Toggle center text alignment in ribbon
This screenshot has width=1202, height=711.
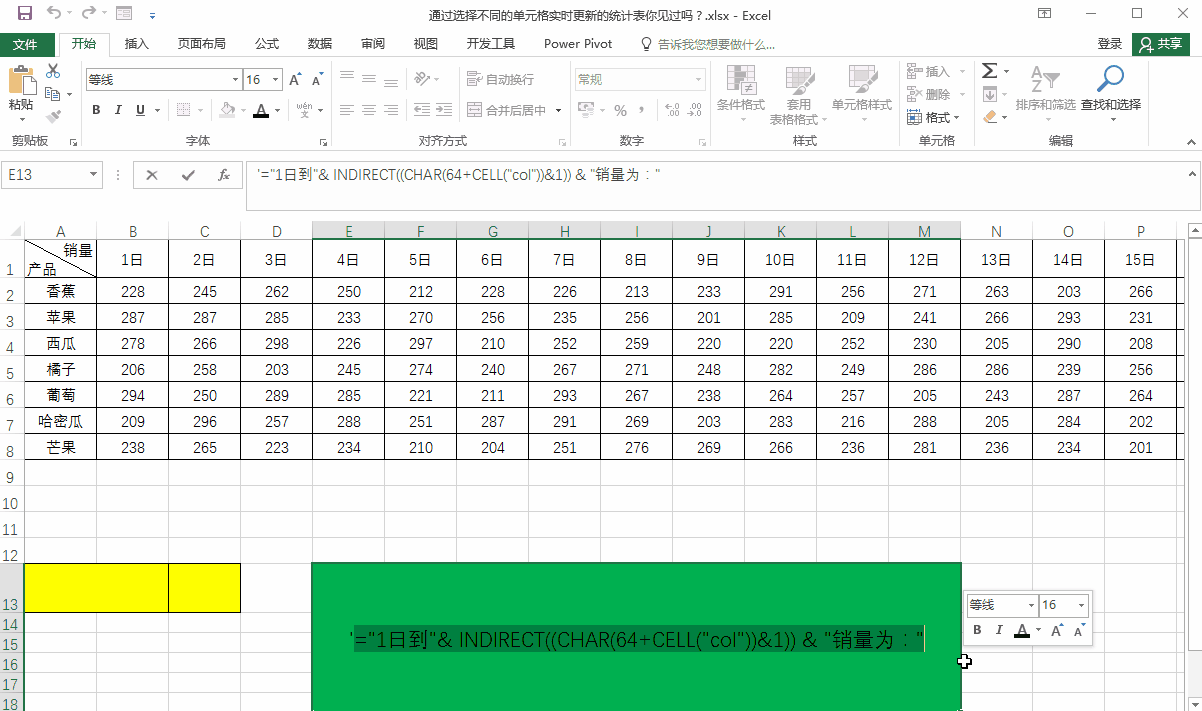(x=369, y=110)
